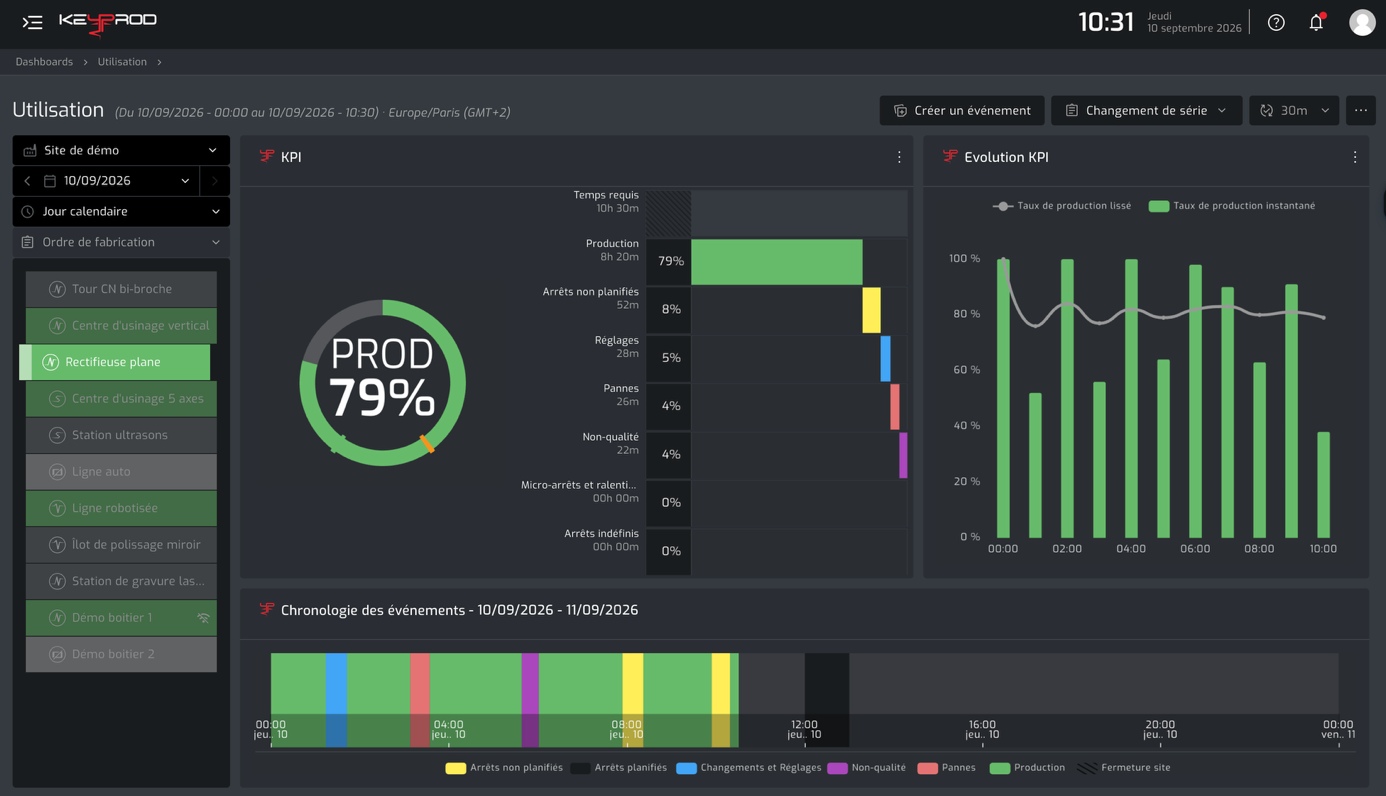Open the more options ellipsis in header
Screen dimensions: 1386x796
pyautogui.click(x=1361, y=110)
